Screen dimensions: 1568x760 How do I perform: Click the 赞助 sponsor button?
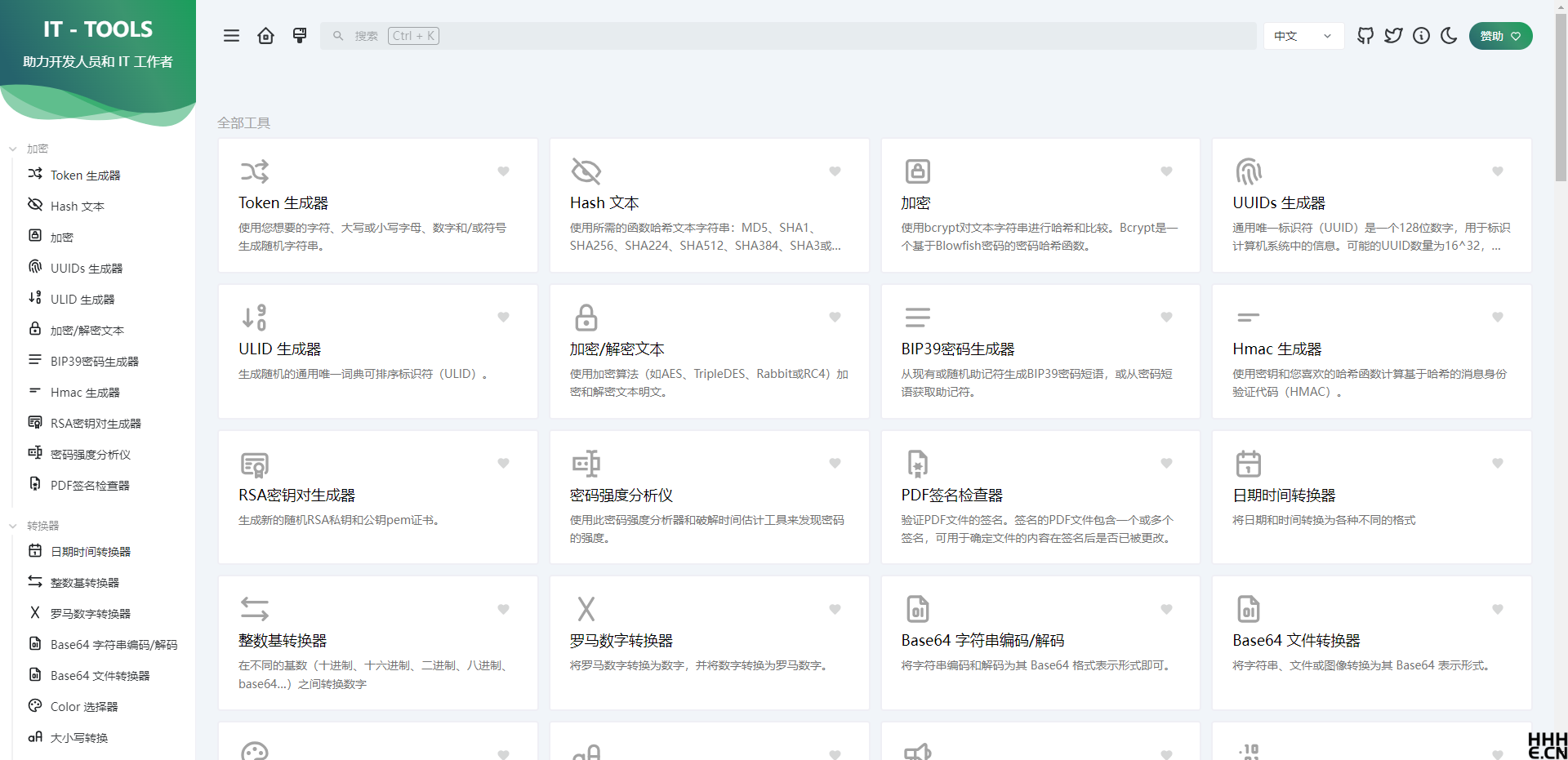1500,36
